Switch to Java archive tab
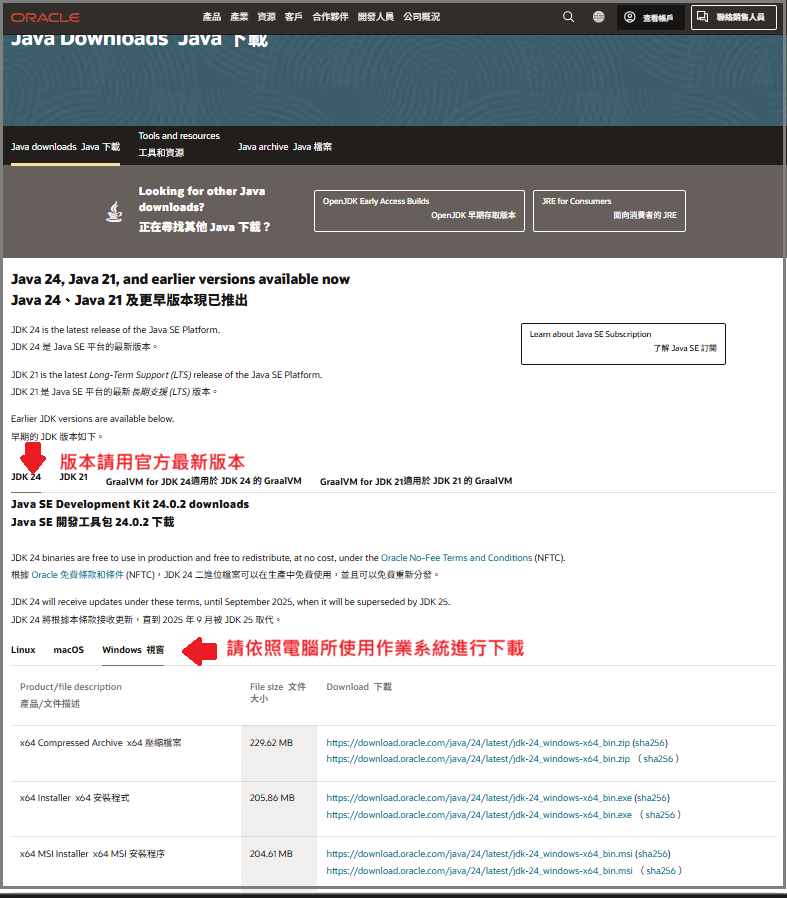This screenshot has height=898, width=787. pyautogui.click(x=285, y=147)
